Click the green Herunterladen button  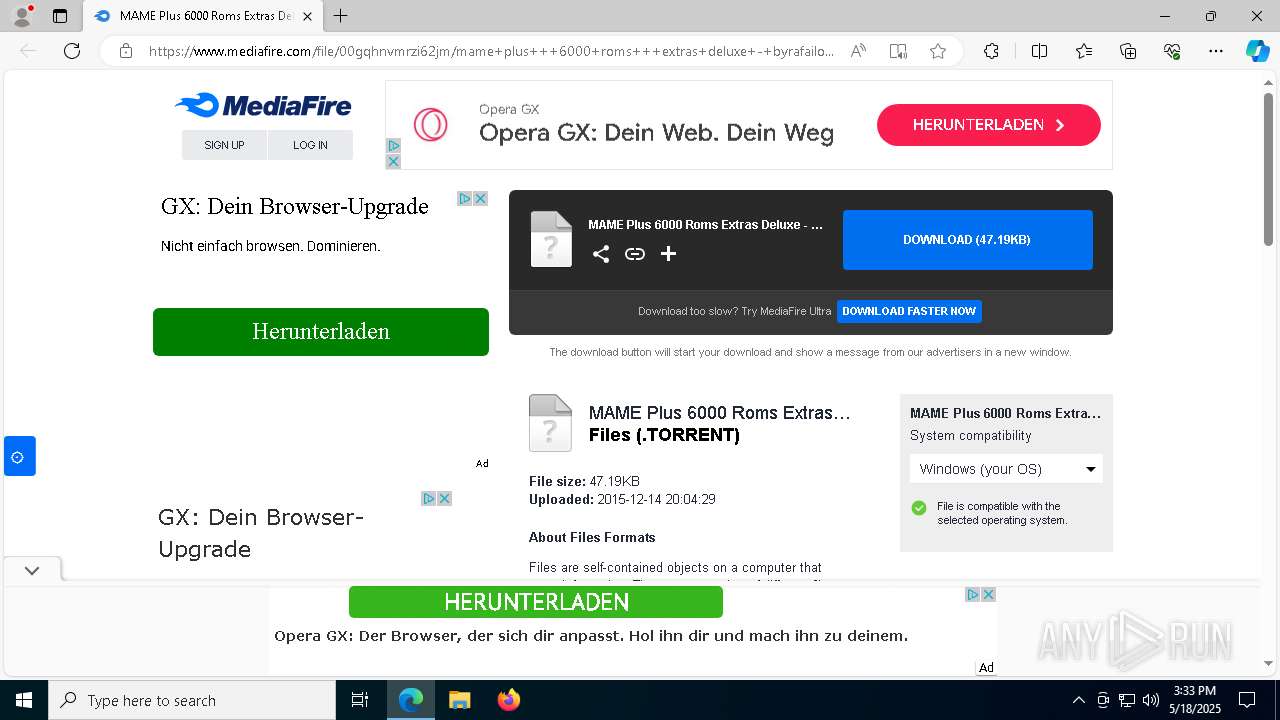pos(321,332)
